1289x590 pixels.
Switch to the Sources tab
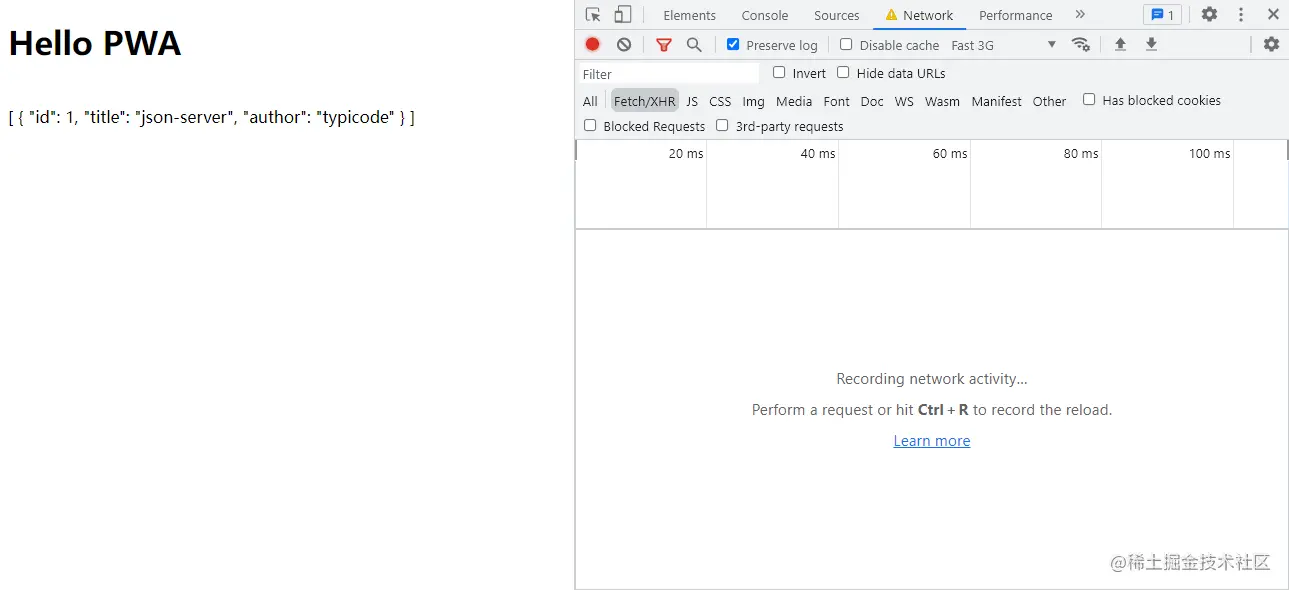coord(837,15)
